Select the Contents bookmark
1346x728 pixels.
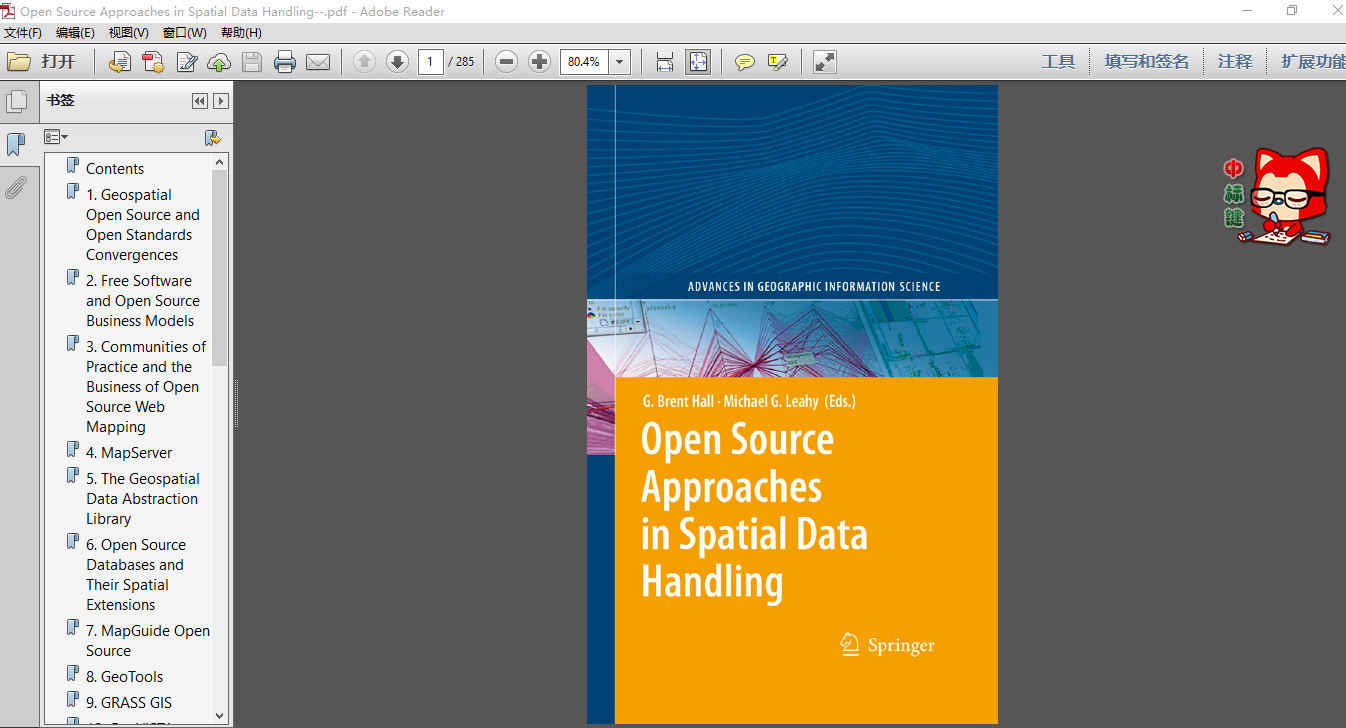pyautogui.click(x=114, y=168)
